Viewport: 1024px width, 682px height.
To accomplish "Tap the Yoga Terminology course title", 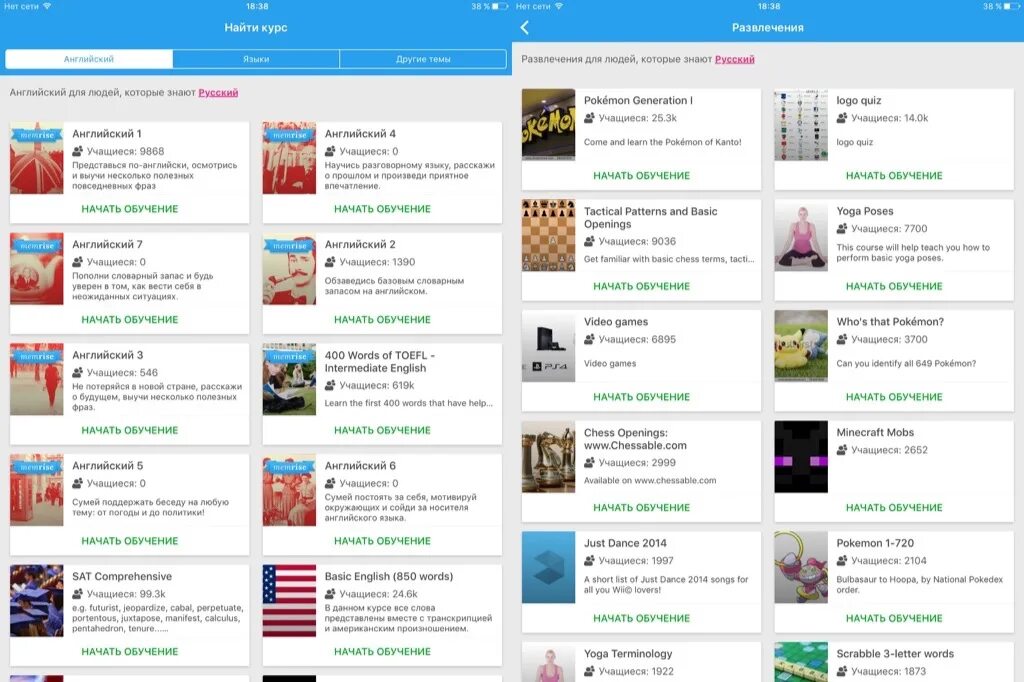I will 628,654.
